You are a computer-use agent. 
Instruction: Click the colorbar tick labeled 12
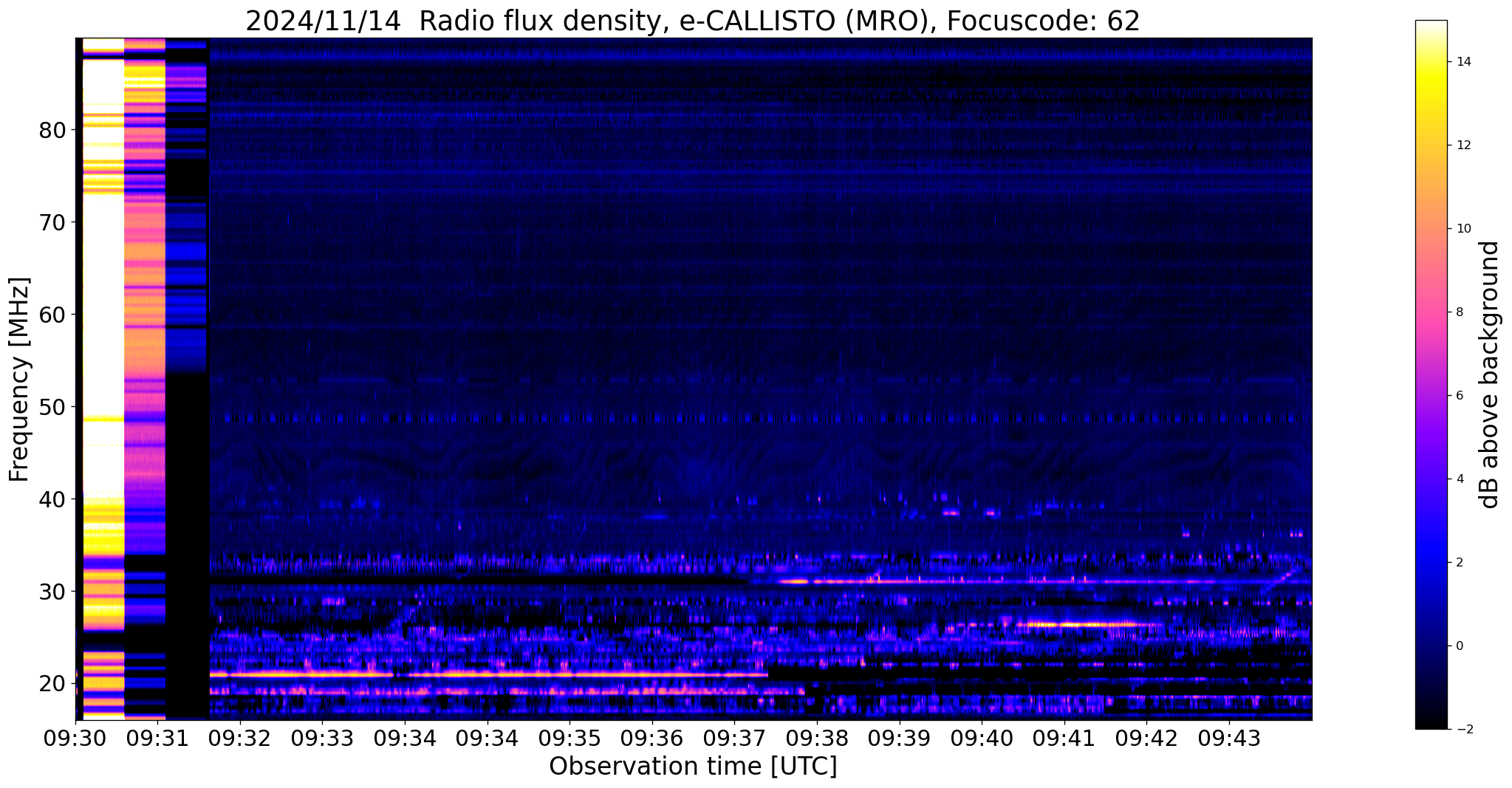[x=1463, y=145]
